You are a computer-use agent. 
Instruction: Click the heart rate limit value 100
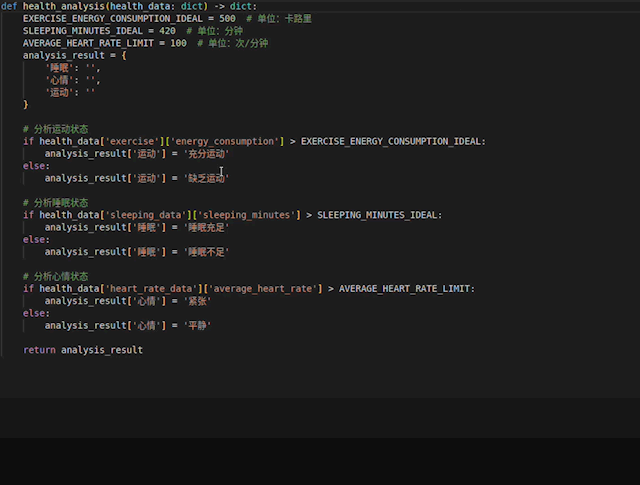coord(178,43)
